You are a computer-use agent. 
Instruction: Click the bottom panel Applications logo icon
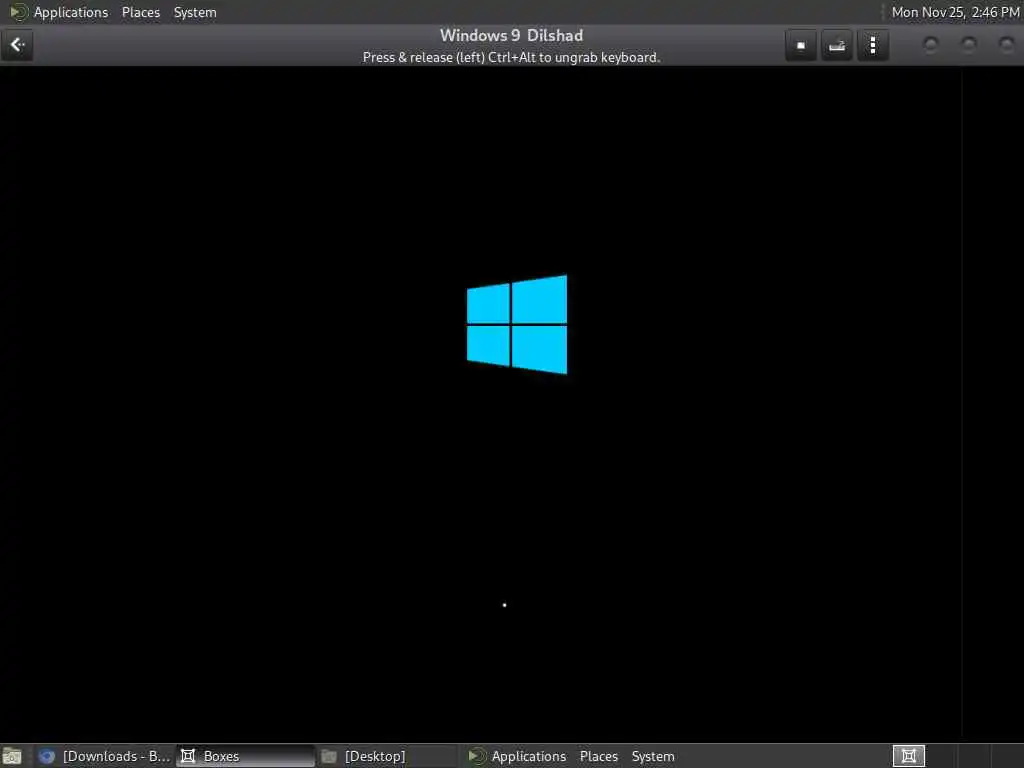click(x=477, y=756)
